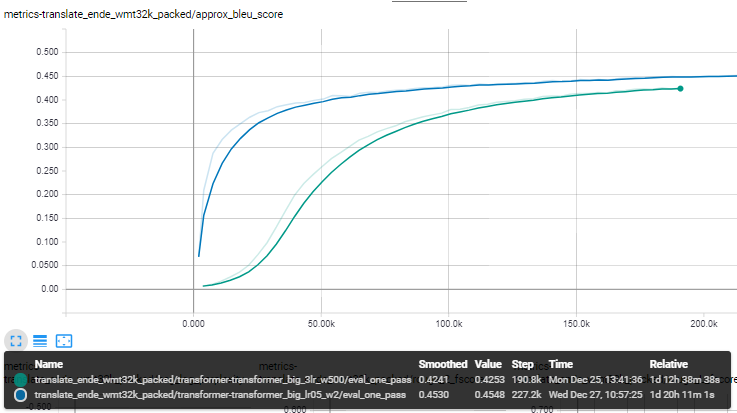Click time Wed Dec 27, 10:57:25
Viewport: 737px width, 413px height.
[x=596, y=395]
